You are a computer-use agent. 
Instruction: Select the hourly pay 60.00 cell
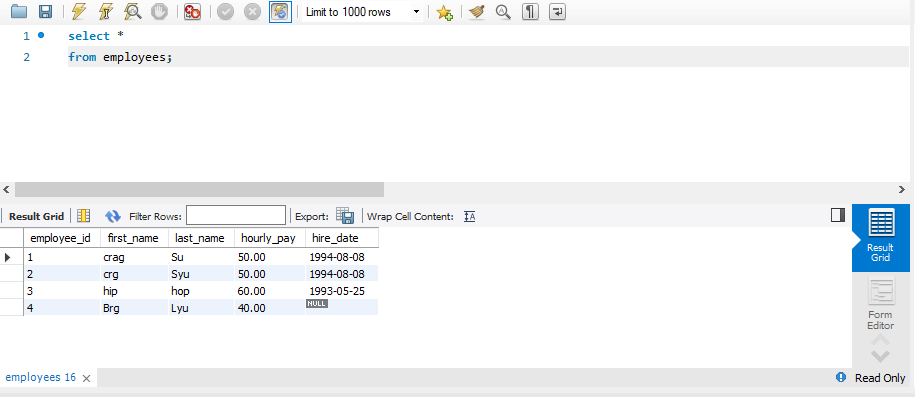[270, 291]
